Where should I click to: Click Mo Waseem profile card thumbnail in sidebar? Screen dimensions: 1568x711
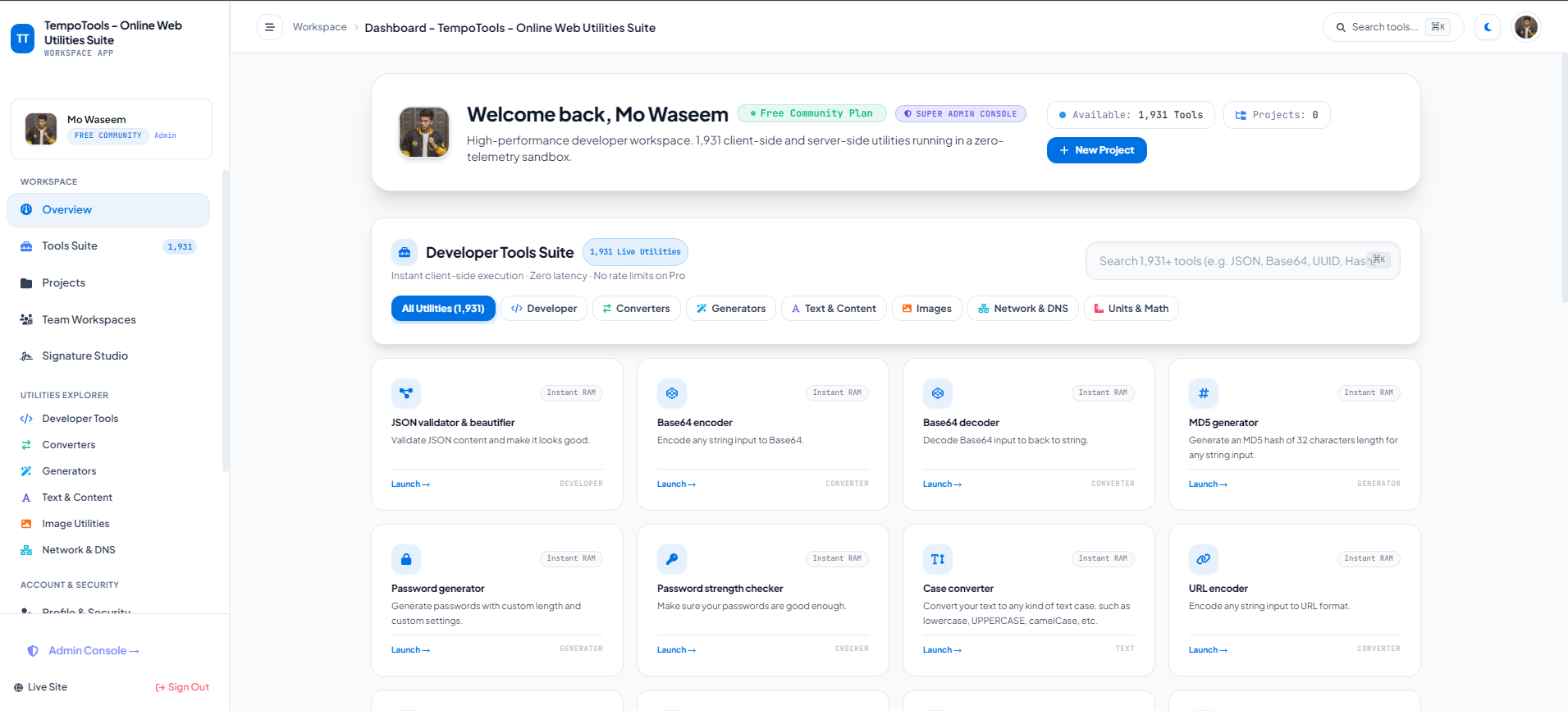click(x=41, y=129)
